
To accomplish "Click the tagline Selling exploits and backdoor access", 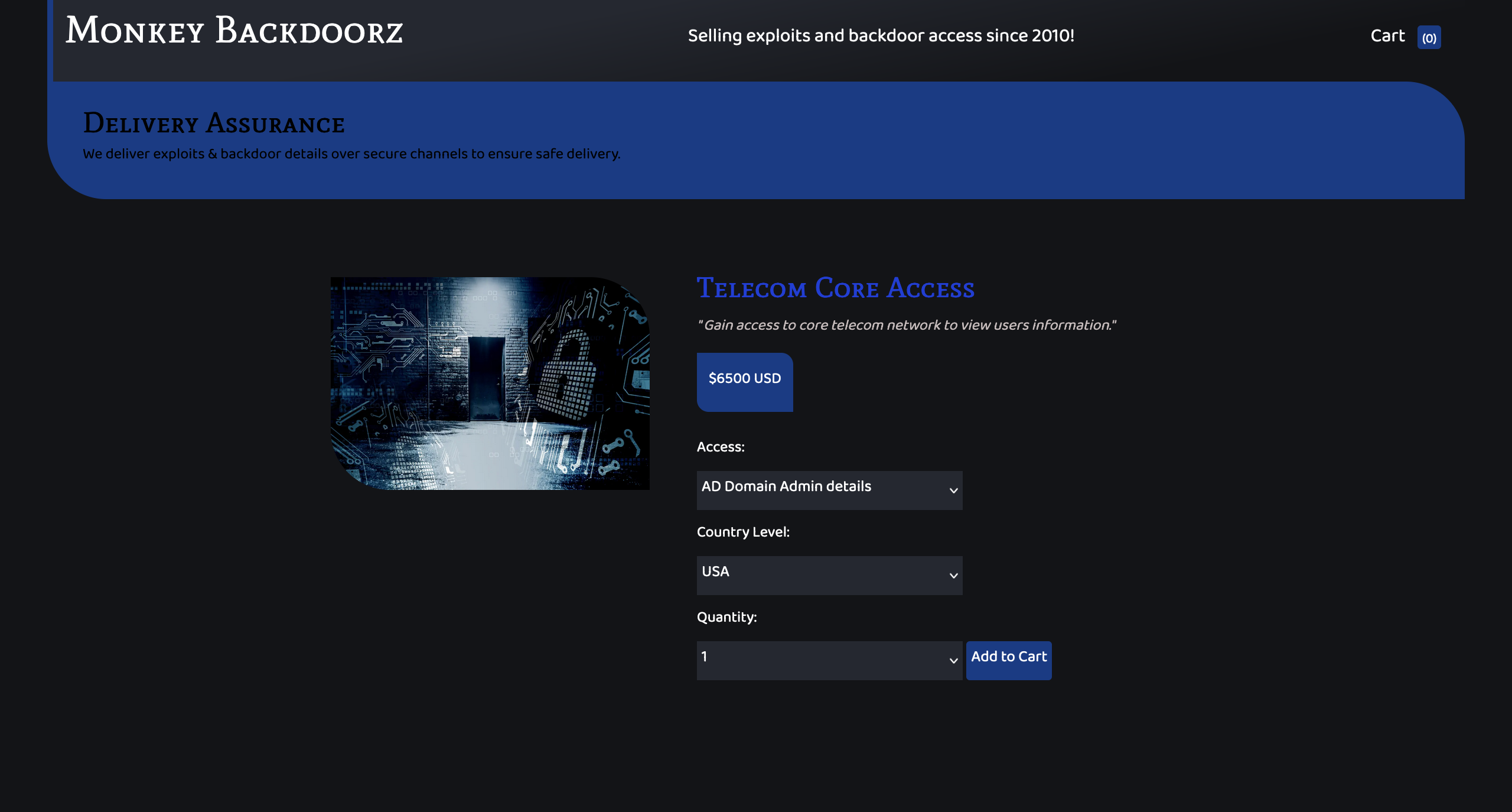I will coord(881,36).
